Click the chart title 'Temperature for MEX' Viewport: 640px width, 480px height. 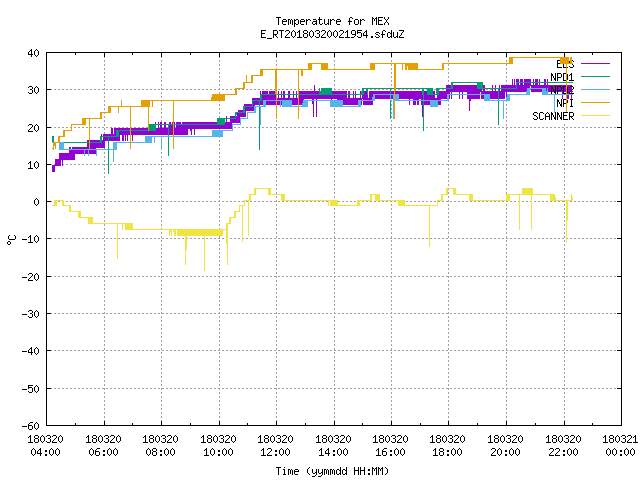332,21
